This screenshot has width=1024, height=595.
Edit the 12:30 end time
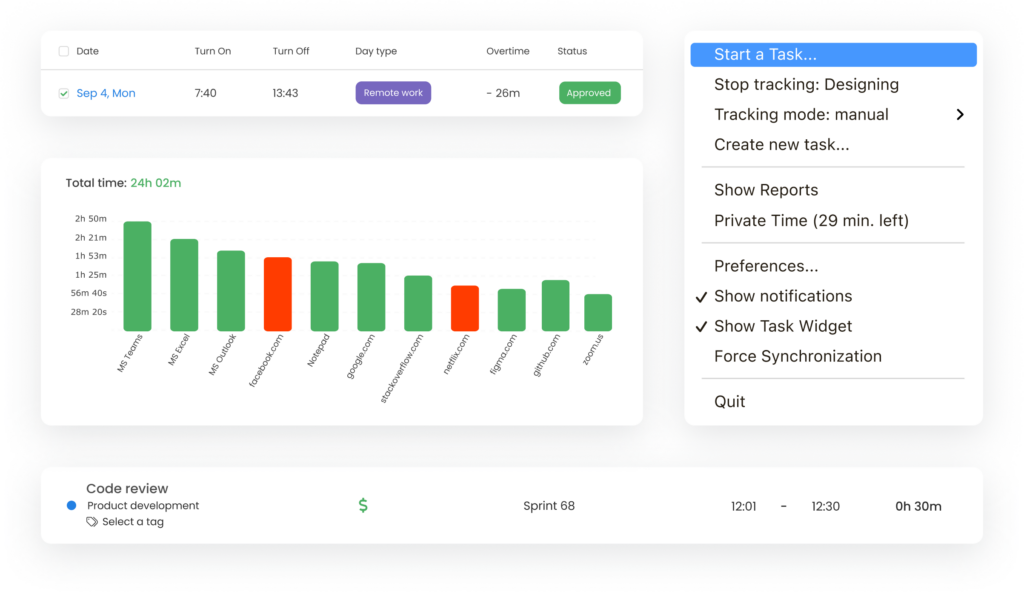(x=825, y=506)
